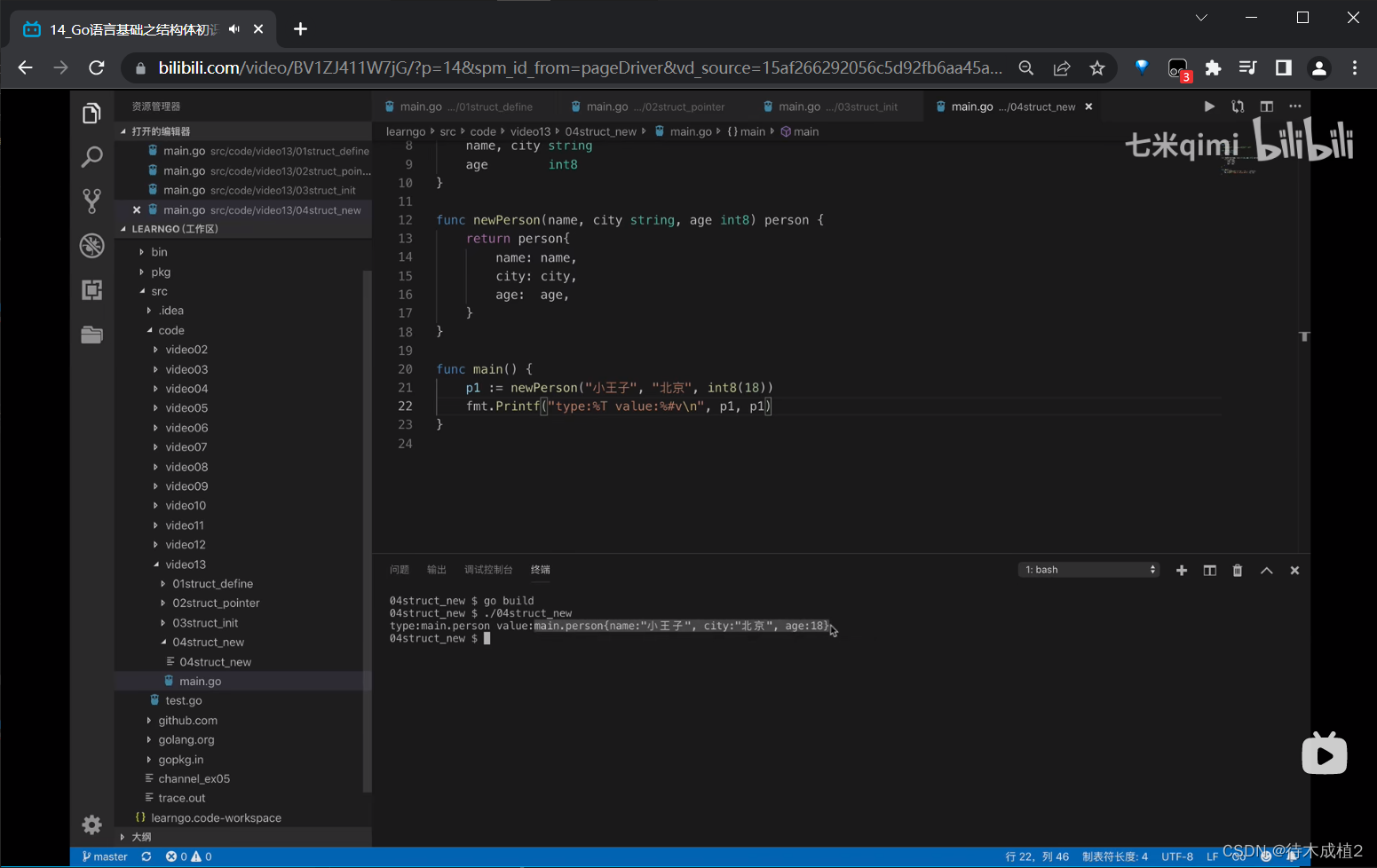Select the 输出 panel tab
This screenshot has height=868, width=1377.
[437, 570]
